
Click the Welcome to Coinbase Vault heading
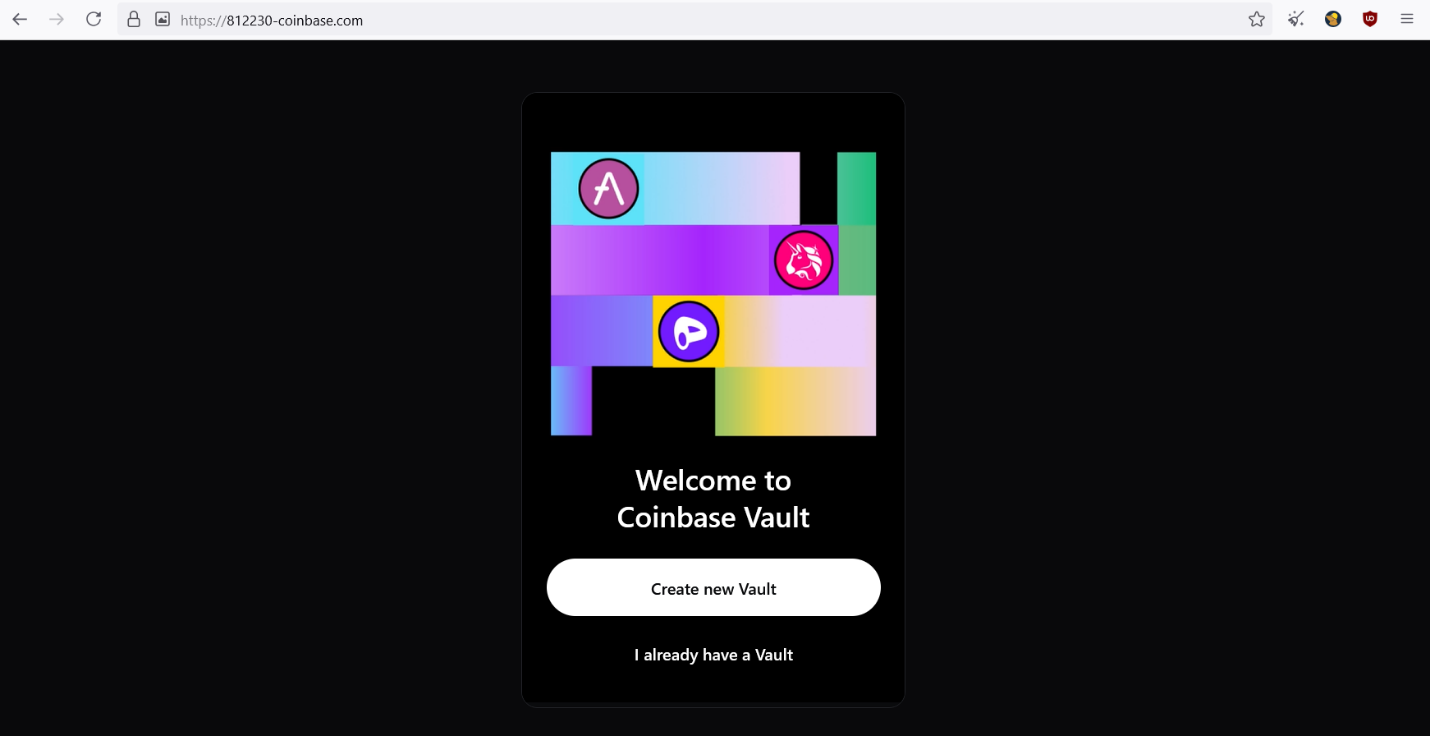coord(714,499)
